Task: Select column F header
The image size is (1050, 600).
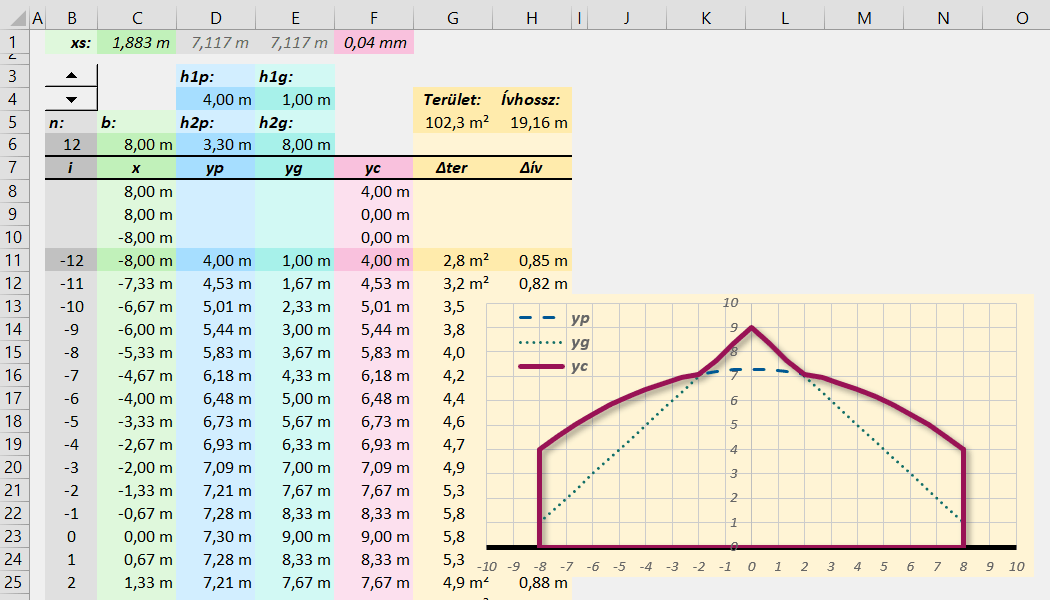Action: [x=373, y=18]
